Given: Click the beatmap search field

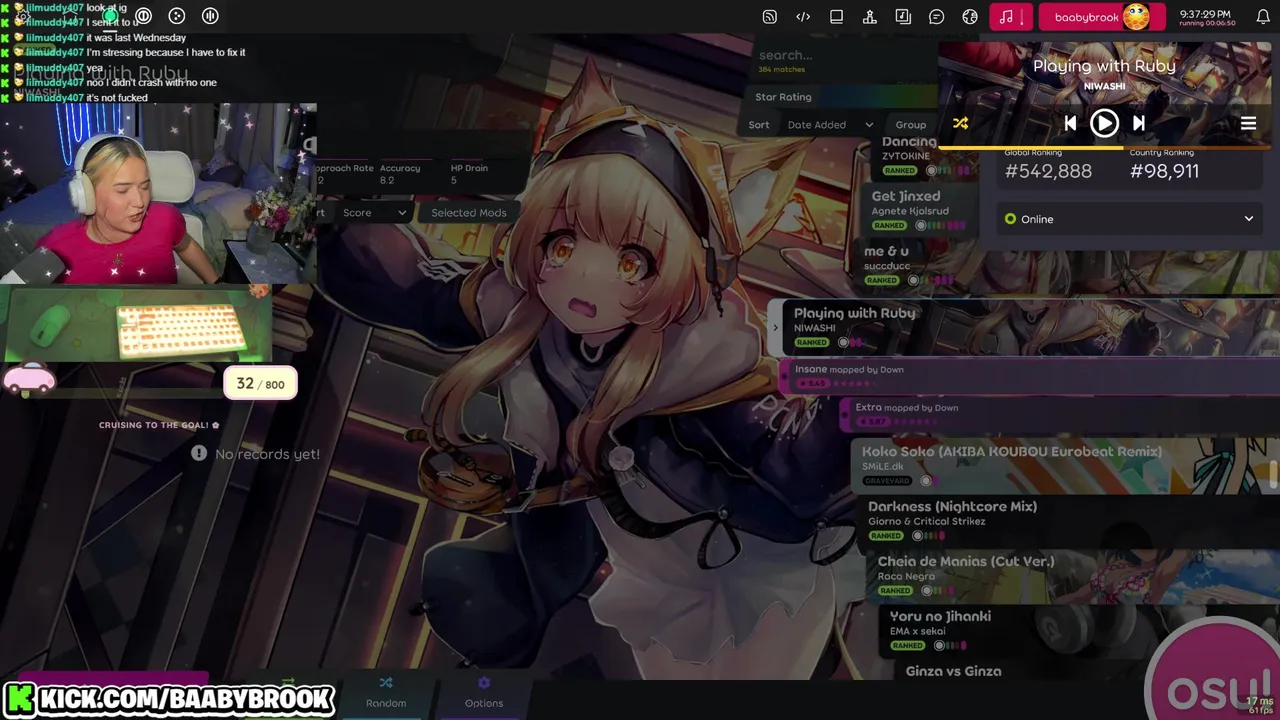Looking at the screenshot, I should [x=845, y=55].
